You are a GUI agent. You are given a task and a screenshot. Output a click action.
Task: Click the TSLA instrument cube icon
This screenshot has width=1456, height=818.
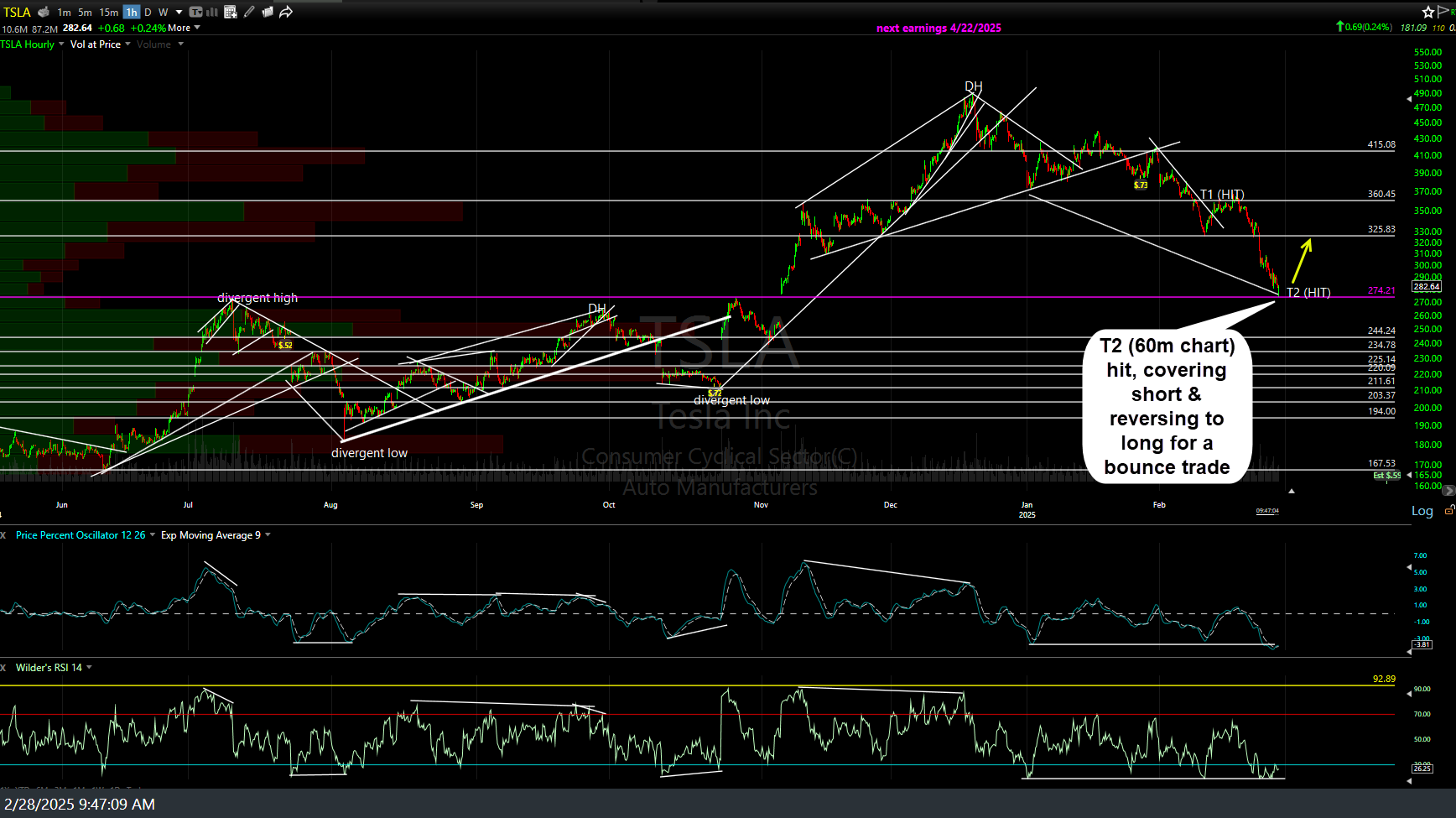(43, 12)
